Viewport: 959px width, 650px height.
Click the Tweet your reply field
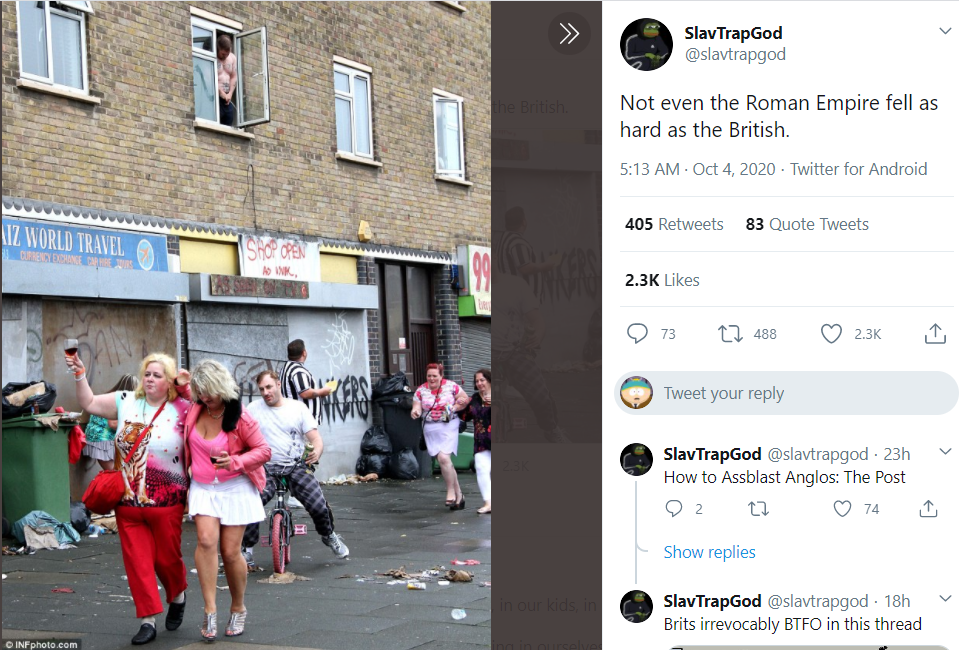pyautogui.click(x=786, y=393)
